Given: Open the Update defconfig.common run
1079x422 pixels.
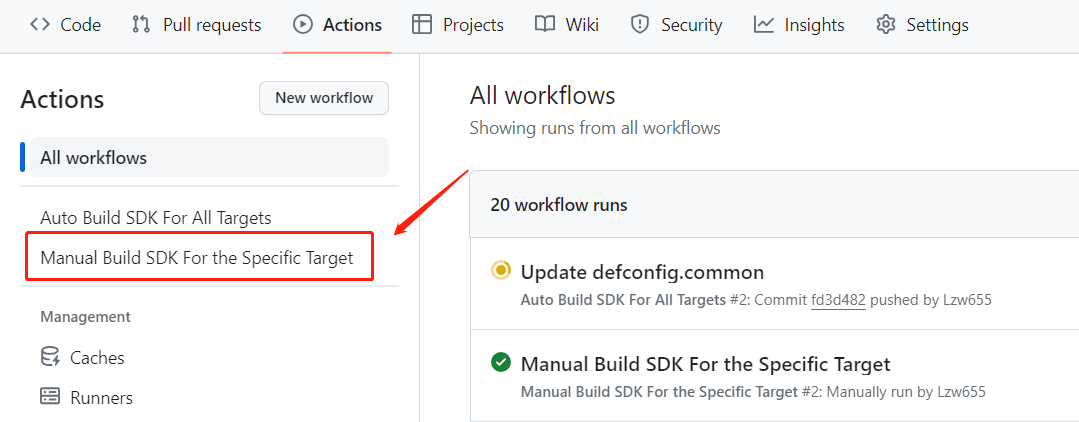Looking at the screenshot, I should point(642,273).
